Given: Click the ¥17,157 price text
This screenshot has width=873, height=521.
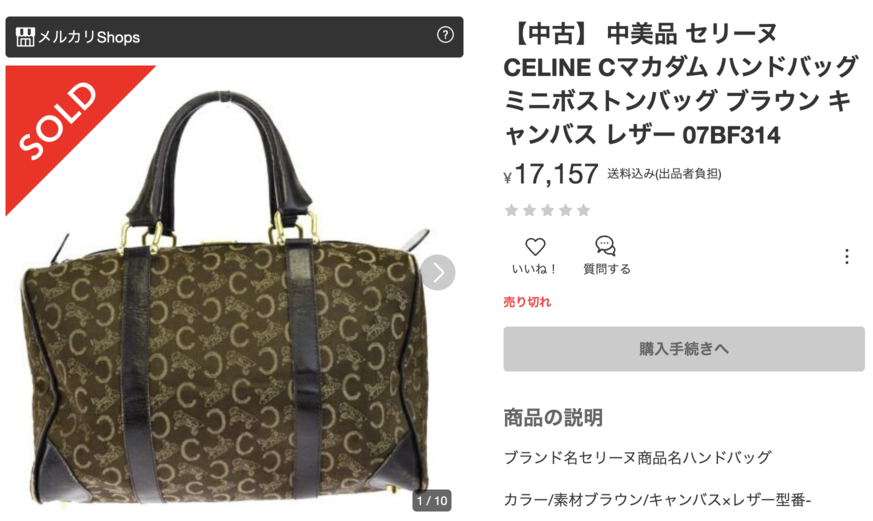Looking at the screenshot, I should [551, 174].
